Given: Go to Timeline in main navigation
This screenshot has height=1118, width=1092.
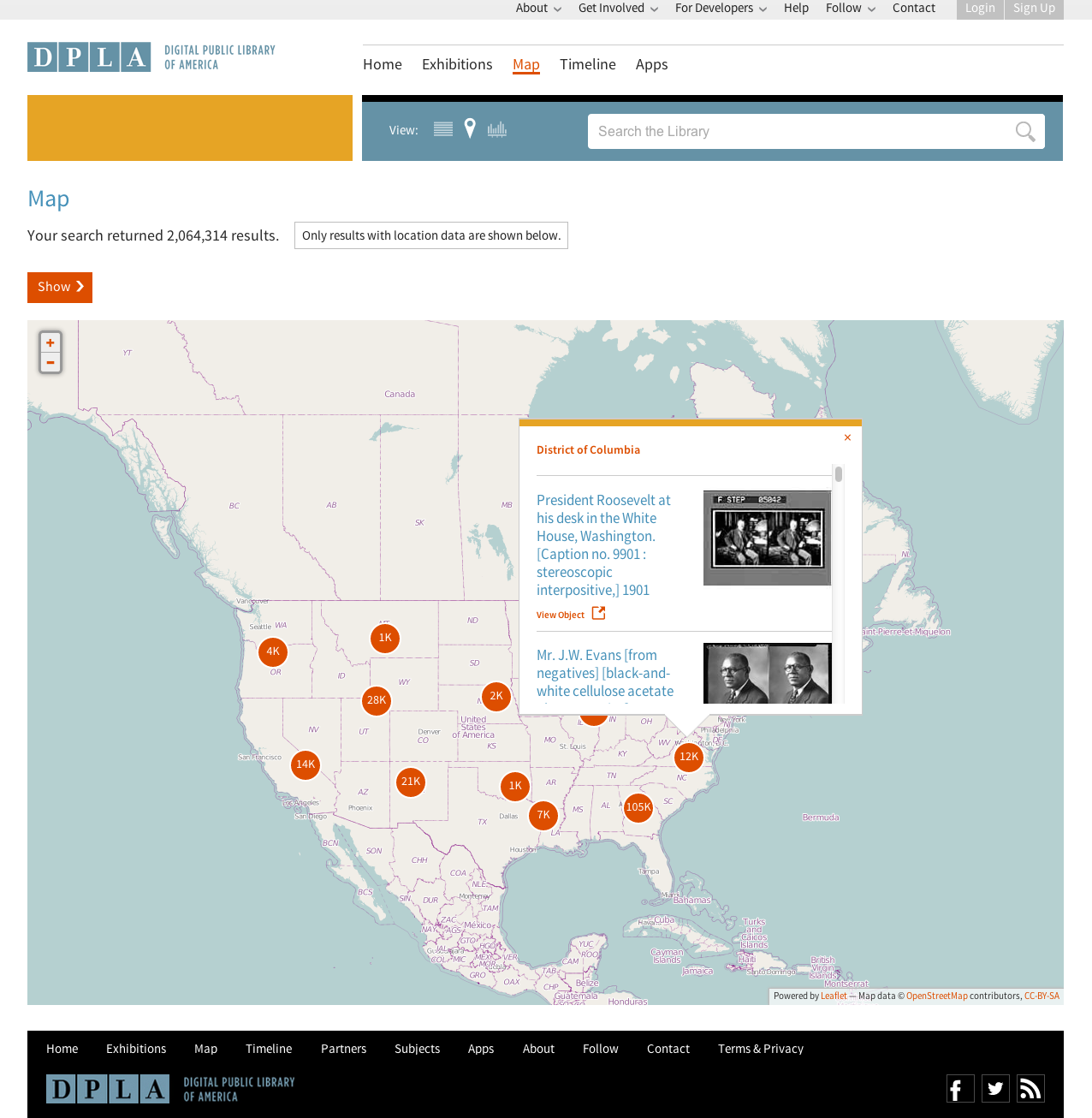Looking at the screenshot, I should pyautogui.click(x=587, y=65).
